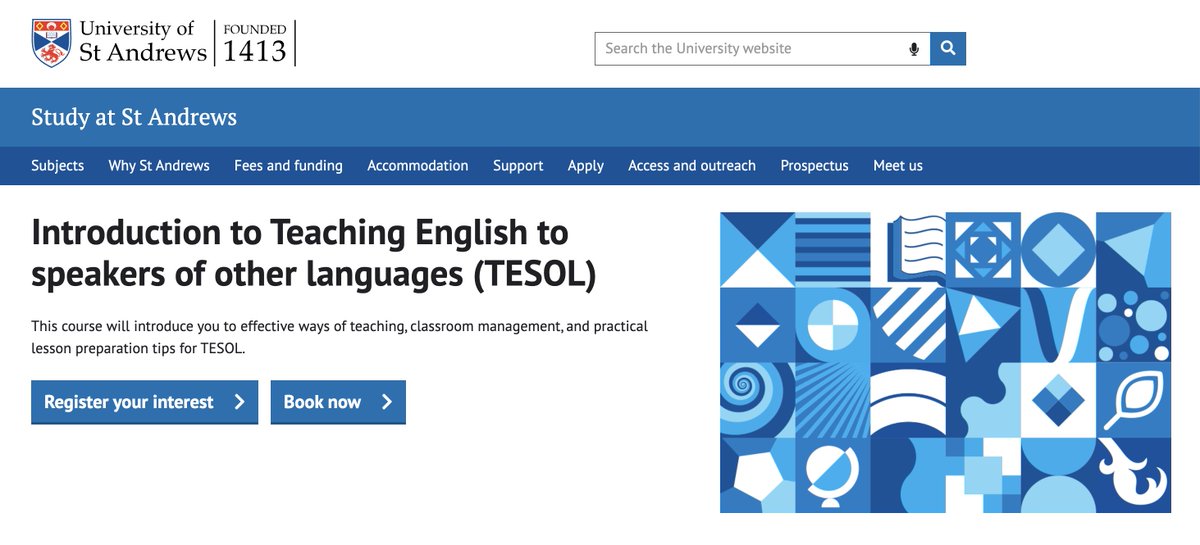Click the University of St Andrews crest logo

(x=51, y=42)
